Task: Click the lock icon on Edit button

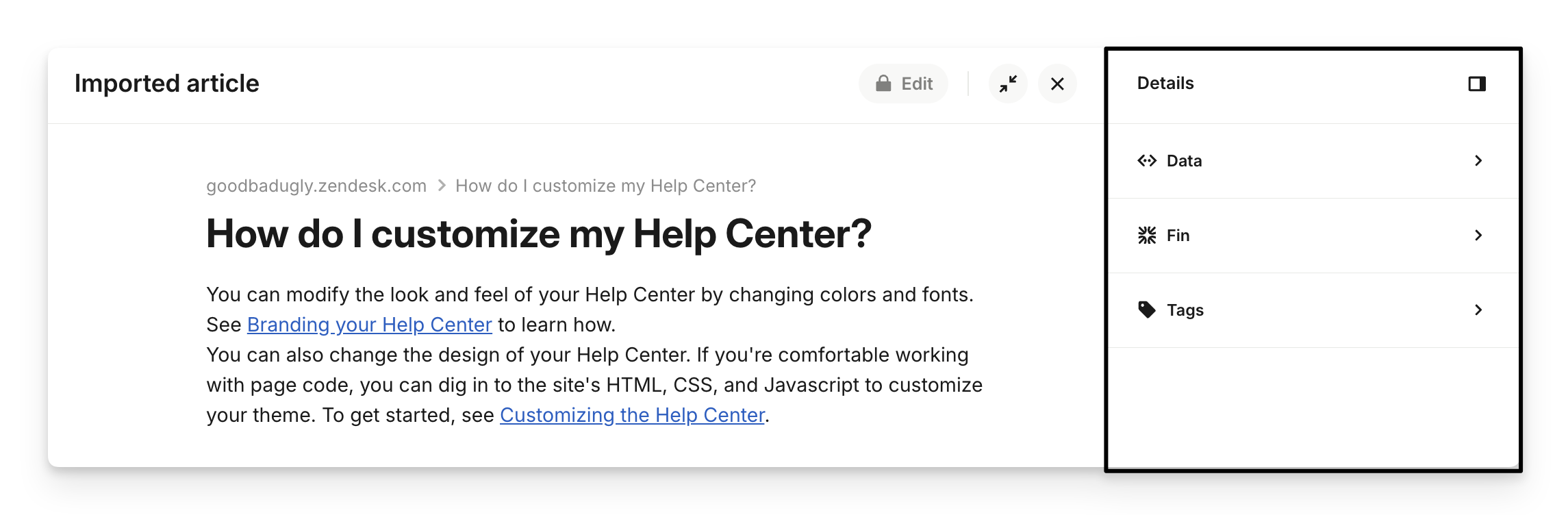Action: tap(883, 84)
